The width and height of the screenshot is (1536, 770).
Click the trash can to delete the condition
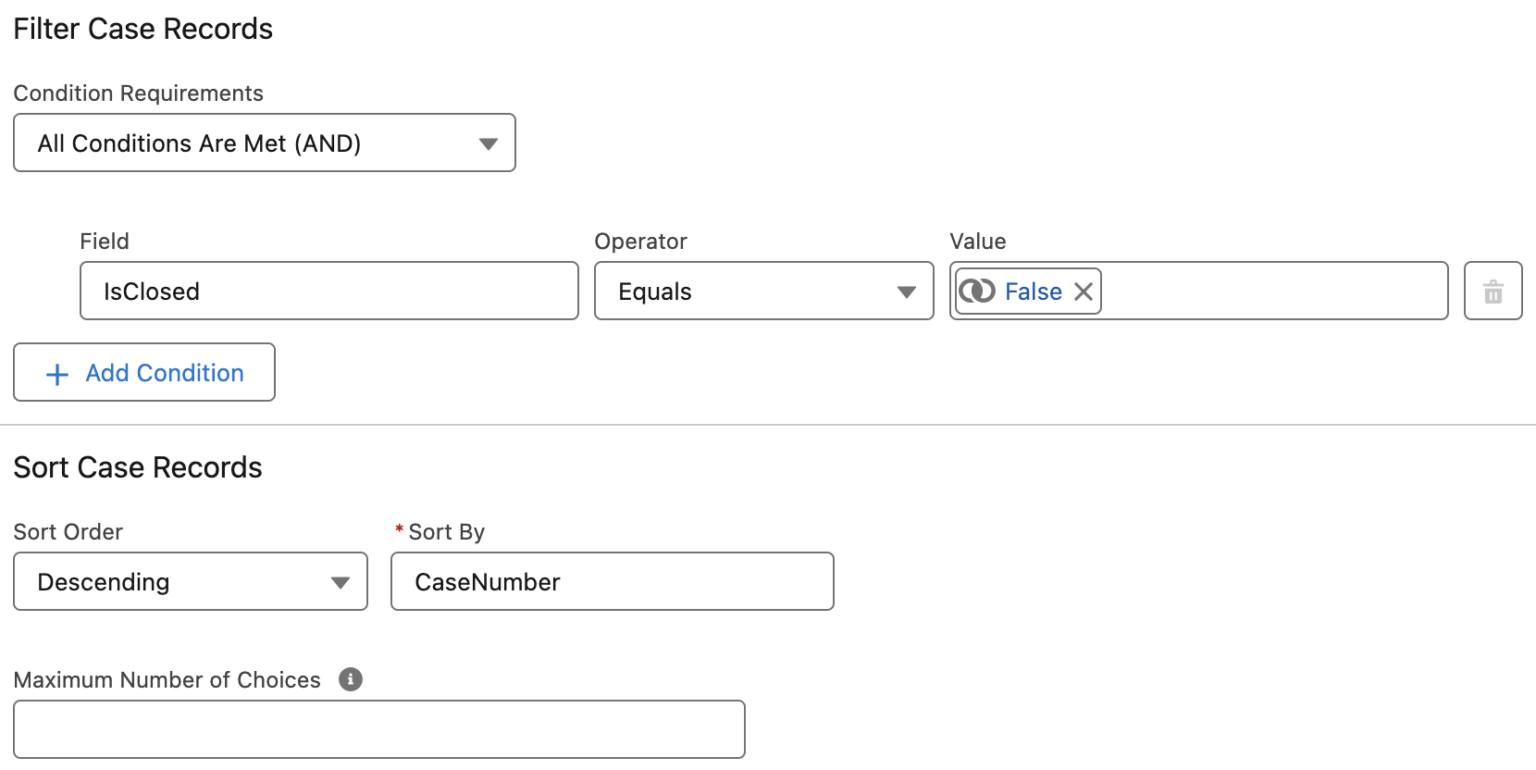tap(1494, 291)
